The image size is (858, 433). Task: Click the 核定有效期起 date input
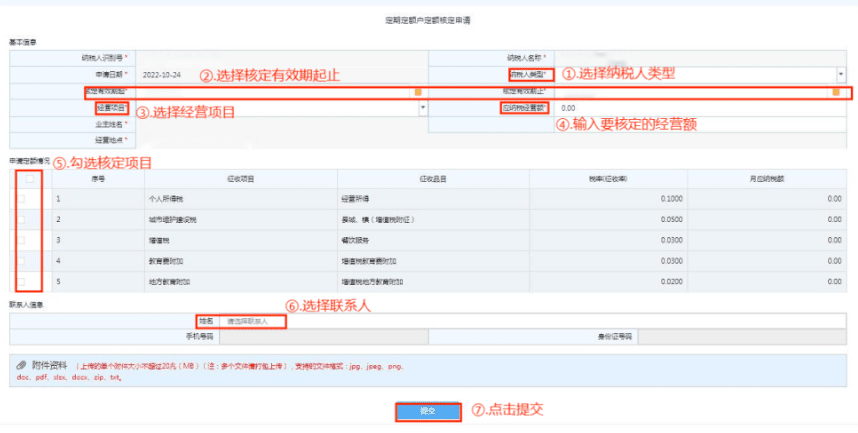(x=275, y=92)
